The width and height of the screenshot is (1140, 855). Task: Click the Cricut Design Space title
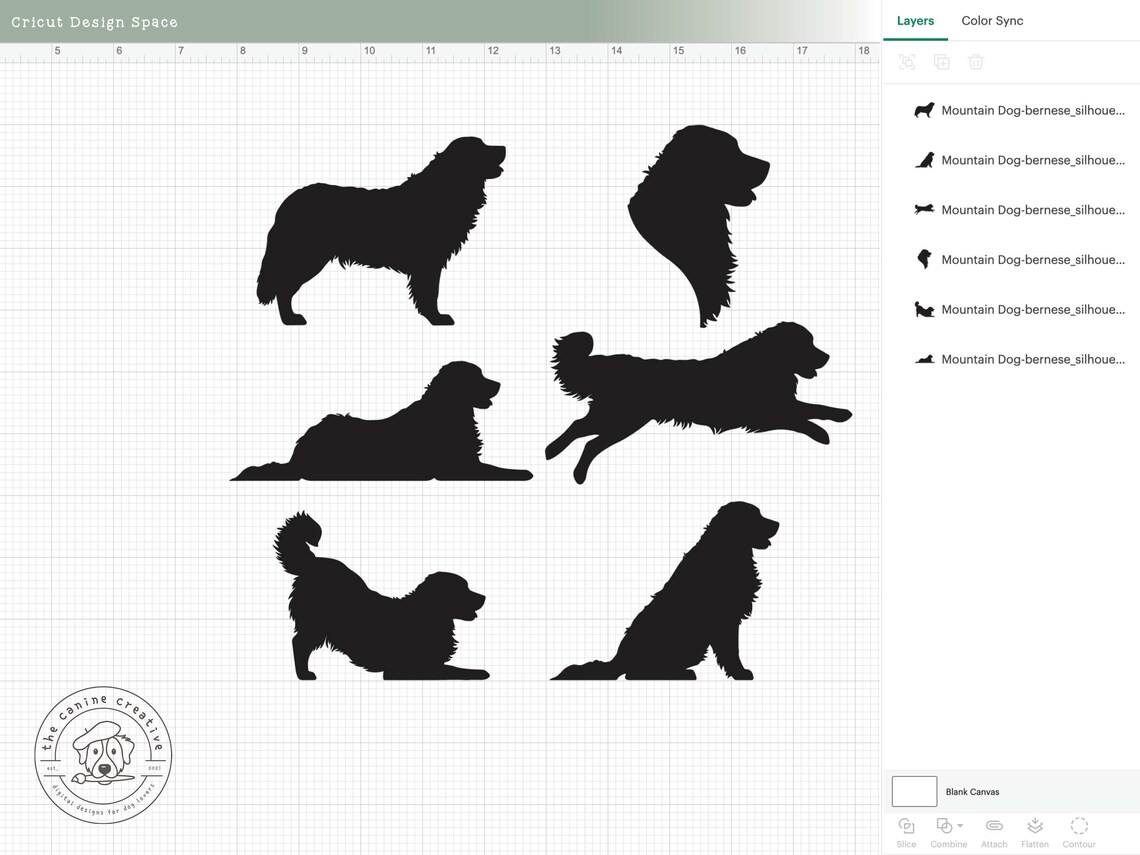pyautogui.click(x=95, y=22)
